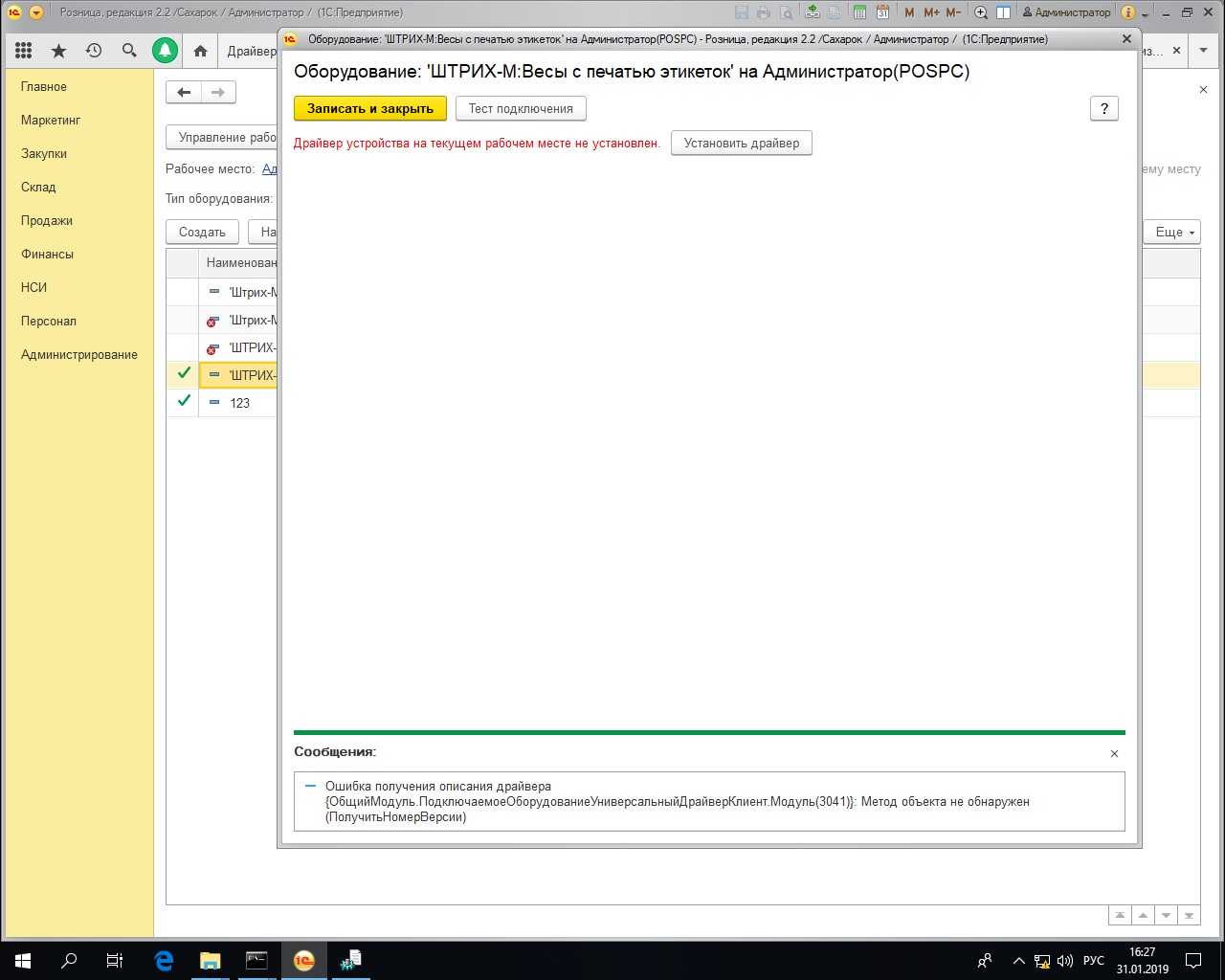Select the Закупки section
Viewport: 1225px width, 980px height.
44,153
